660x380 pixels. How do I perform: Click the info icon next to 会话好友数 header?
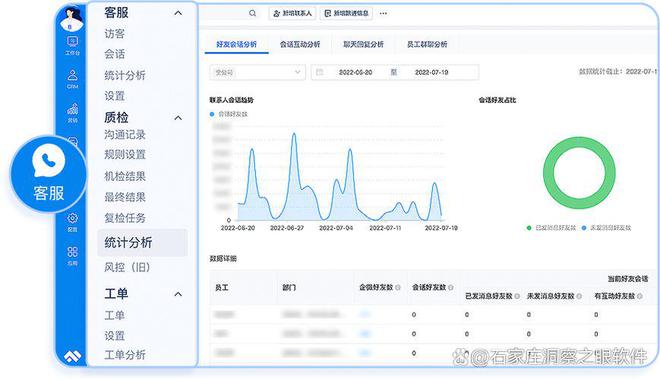[x=451, y=287]
